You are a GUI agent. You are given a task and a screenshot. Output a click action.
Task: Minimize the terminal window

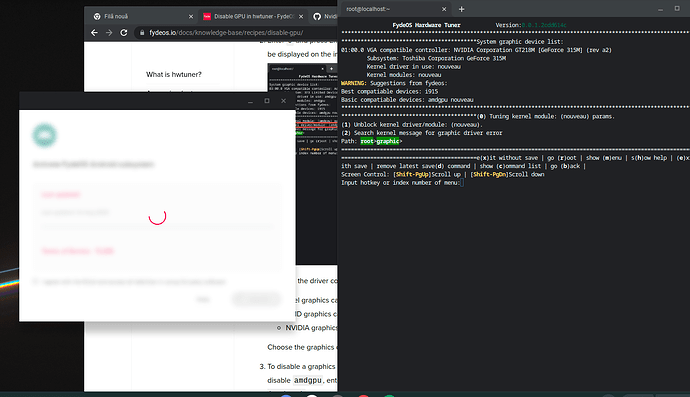pyautogui.click(x=661, y=9)
